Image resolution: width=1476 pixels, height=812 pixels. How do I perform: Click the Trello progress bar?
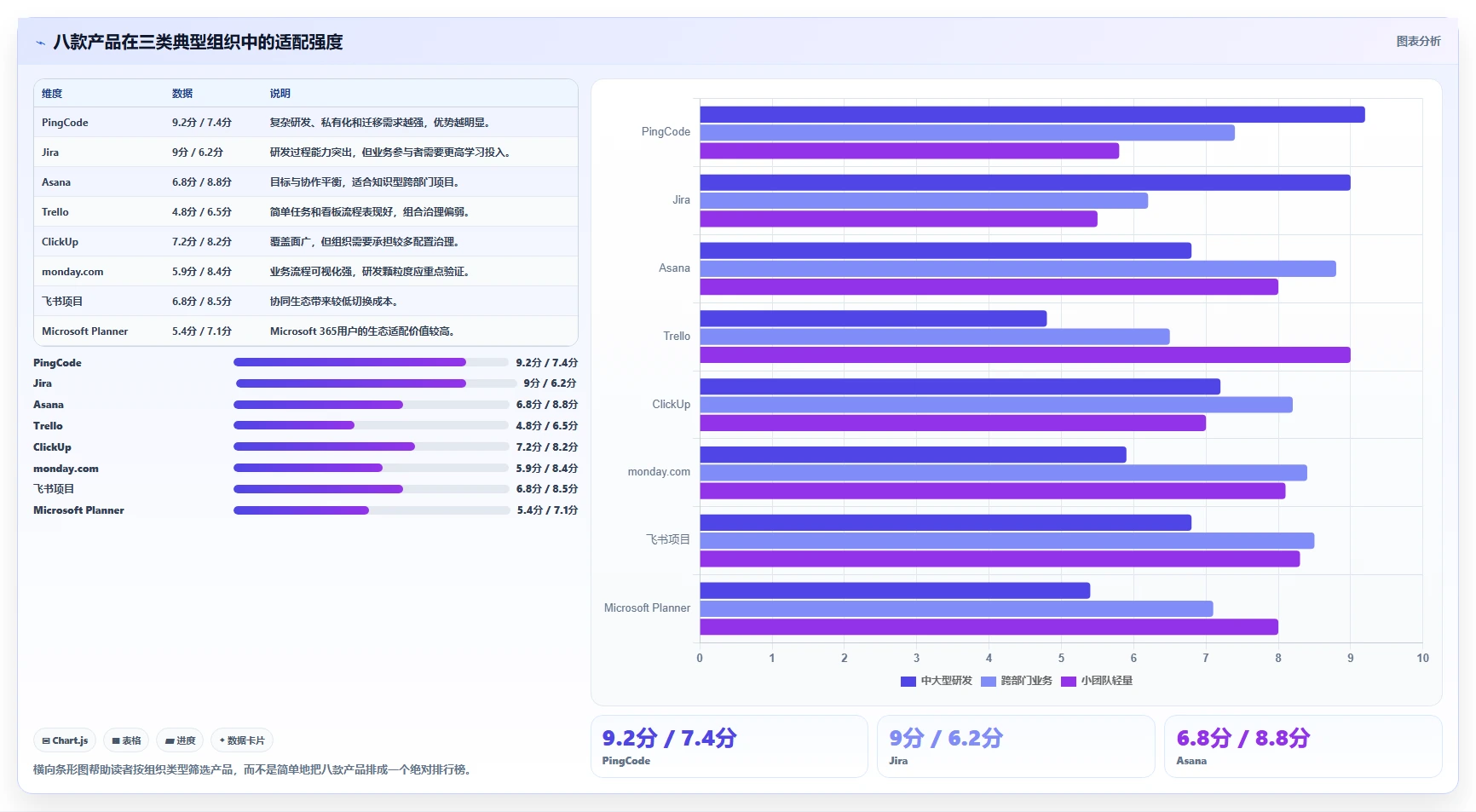pos(371,425)
